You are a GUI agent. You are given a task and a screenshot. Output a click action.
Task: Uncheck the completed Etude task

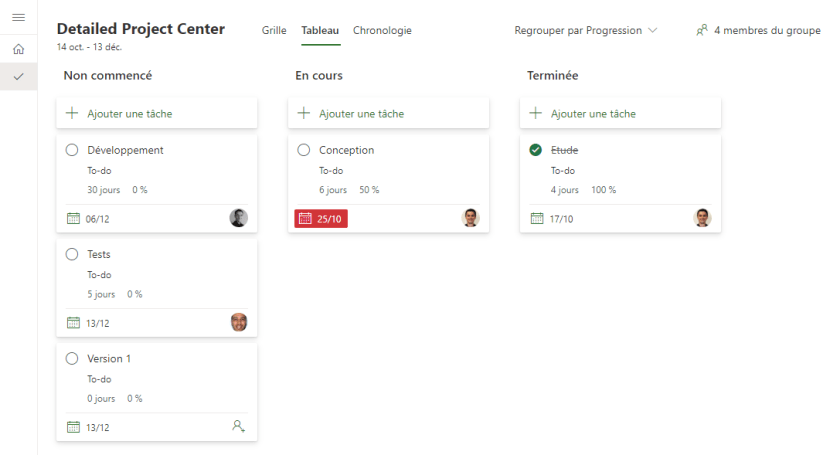[536, 150]
